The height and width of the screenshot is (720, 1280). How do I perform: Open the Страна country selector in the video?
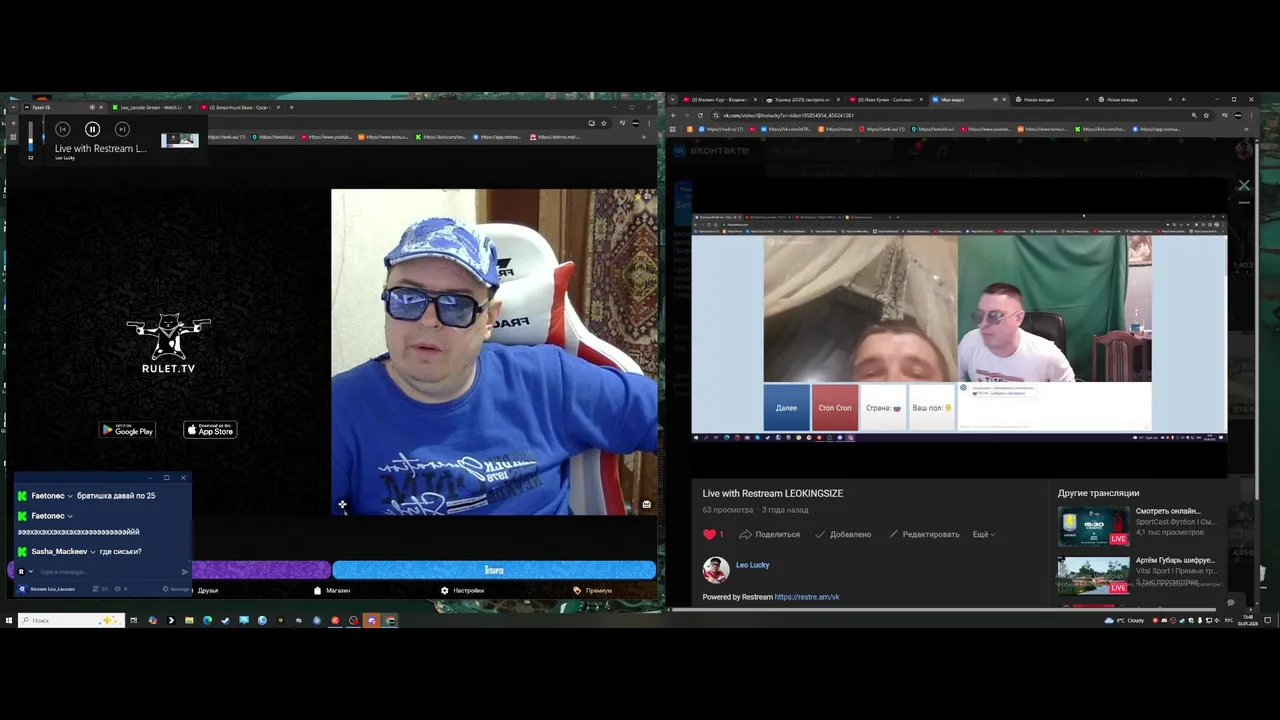click(883, 408)
